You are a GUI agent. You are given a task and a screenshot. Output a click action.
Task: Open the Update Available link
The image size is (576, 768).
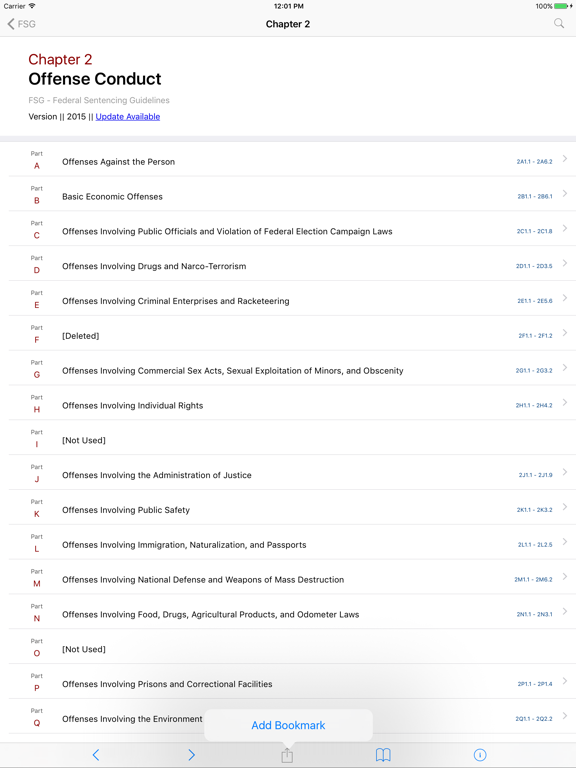point(128,117)
